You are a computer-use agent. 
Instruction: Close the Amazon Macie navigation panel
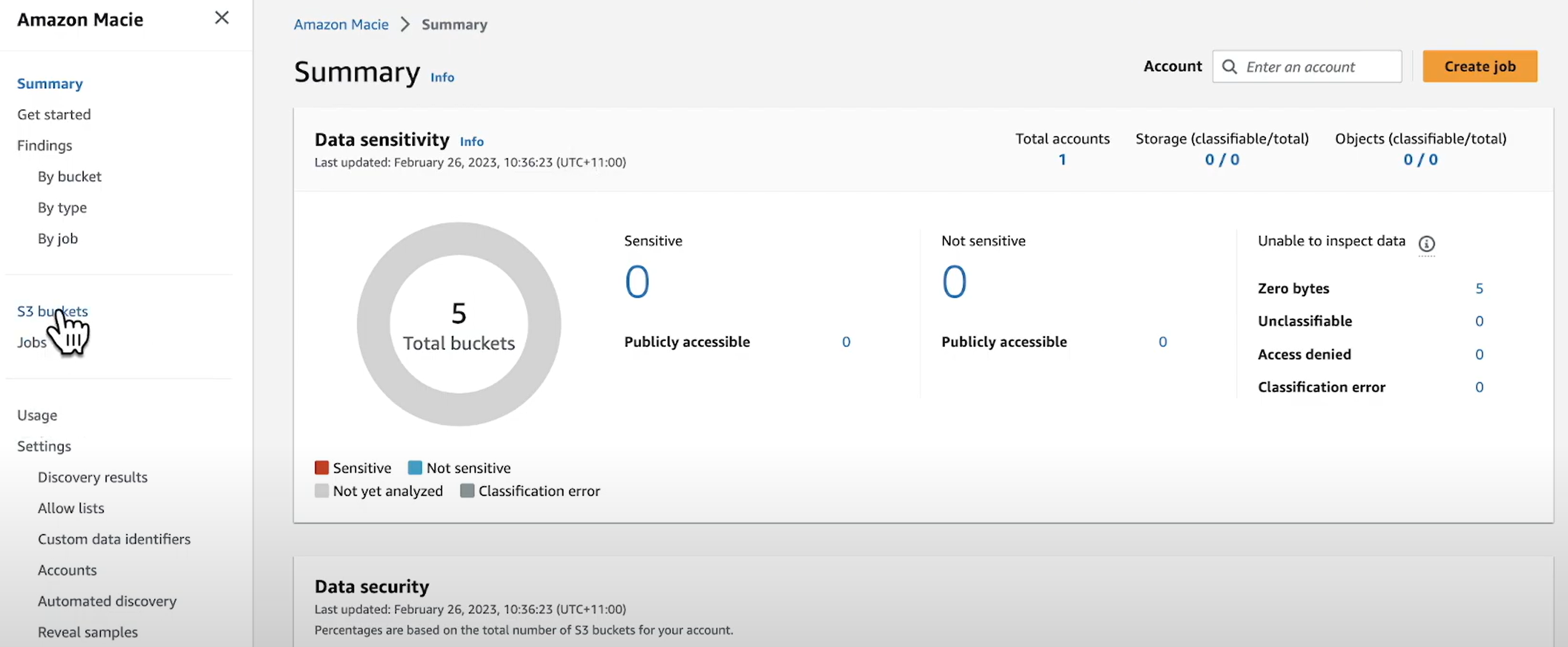click(222, 18)
